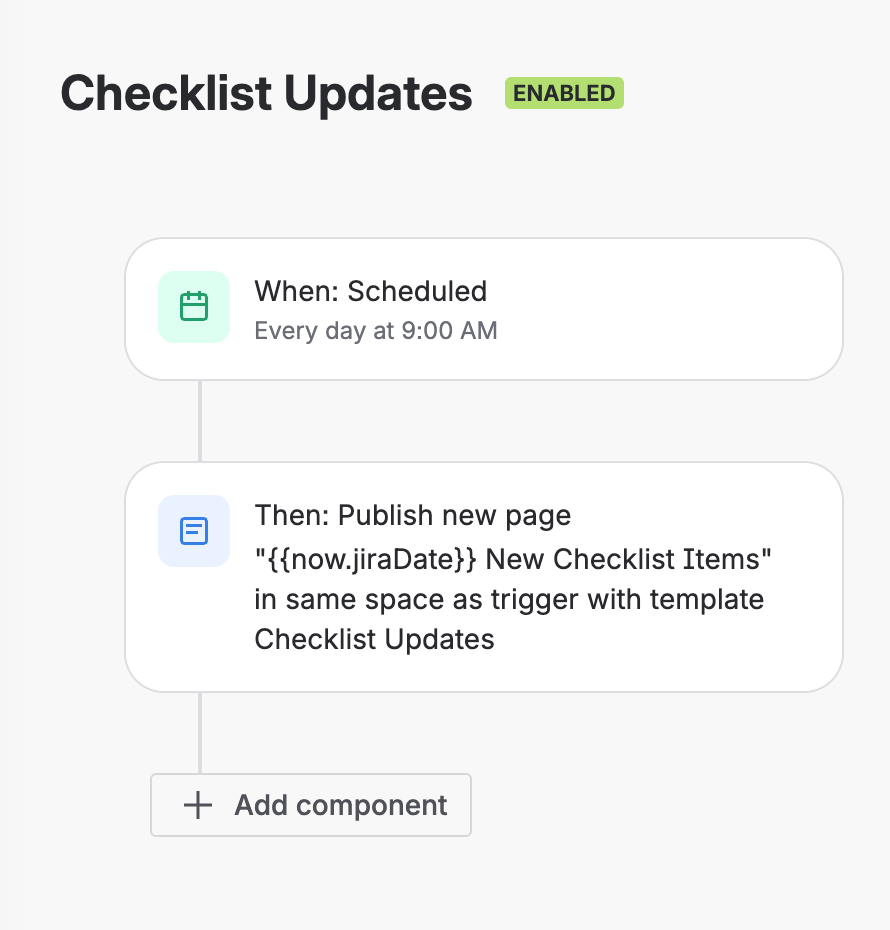Click the Checklist Updates rule title

click(x=266, y=94)
